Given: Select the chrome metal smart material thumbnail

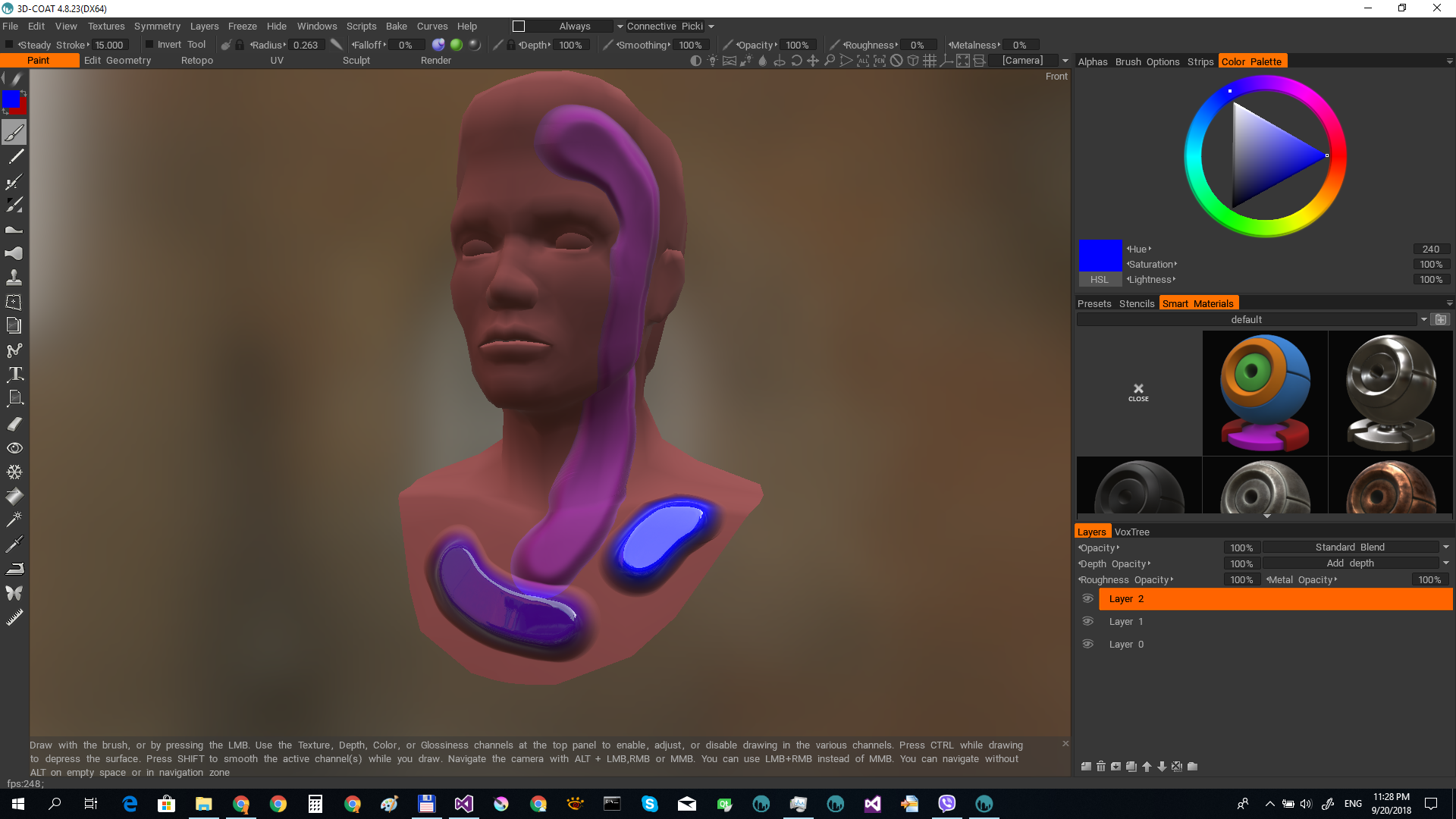Looking at the screenshot, I should pyautogui.click(x=1391, y=393).
